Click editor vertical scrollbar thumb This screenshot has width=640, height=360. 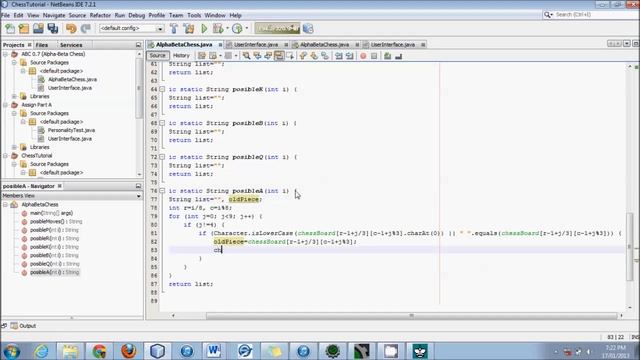630,247
